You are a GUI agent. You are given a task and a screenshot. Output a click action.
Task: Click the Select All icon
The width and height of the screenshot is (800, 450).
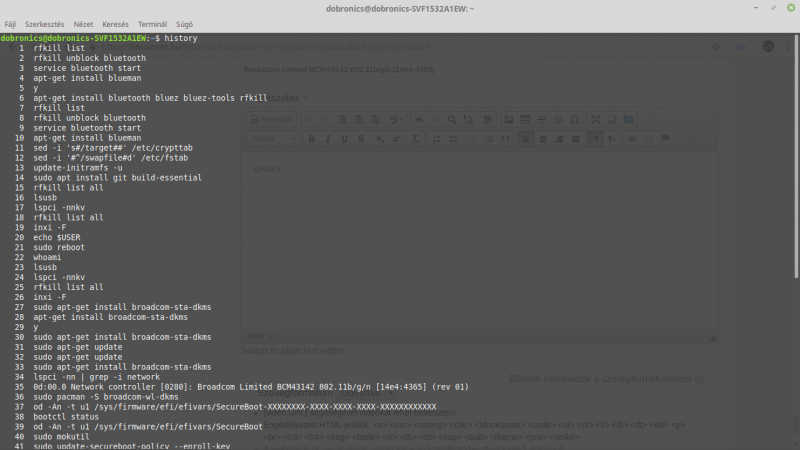tap(487, 119)
